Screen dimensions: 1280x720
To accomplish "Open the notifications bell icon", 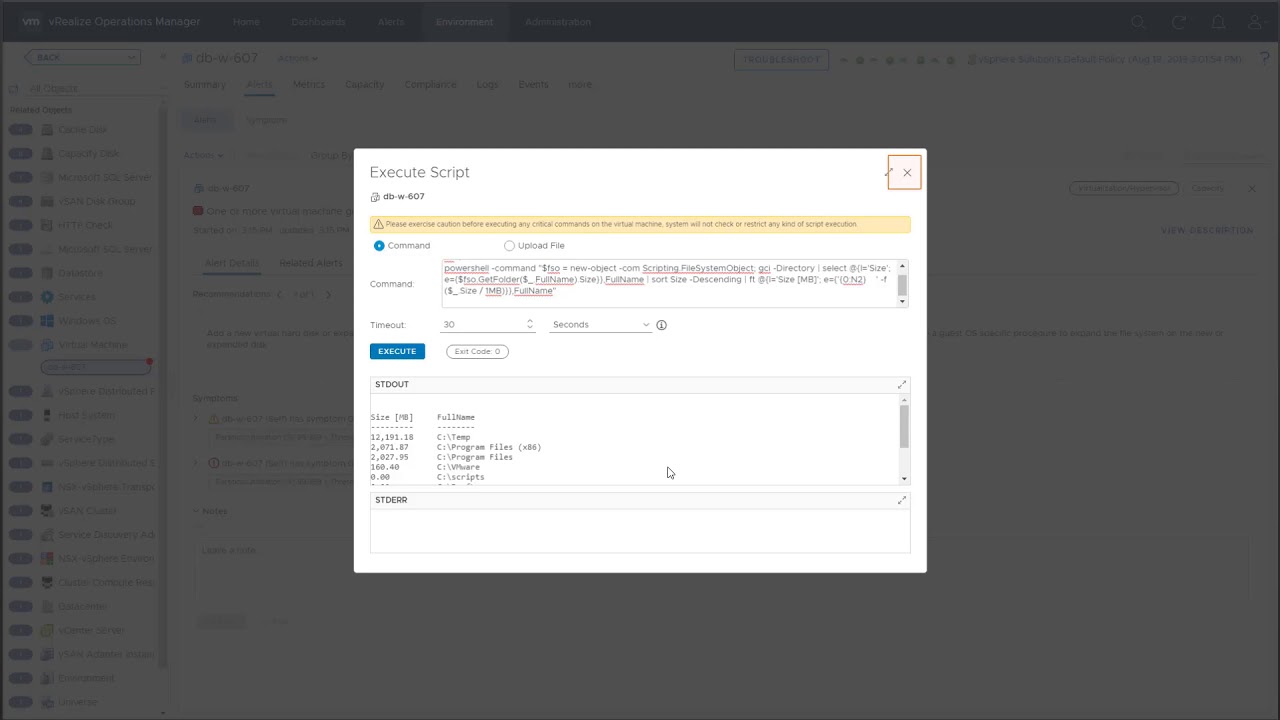I will (1218, 22).
